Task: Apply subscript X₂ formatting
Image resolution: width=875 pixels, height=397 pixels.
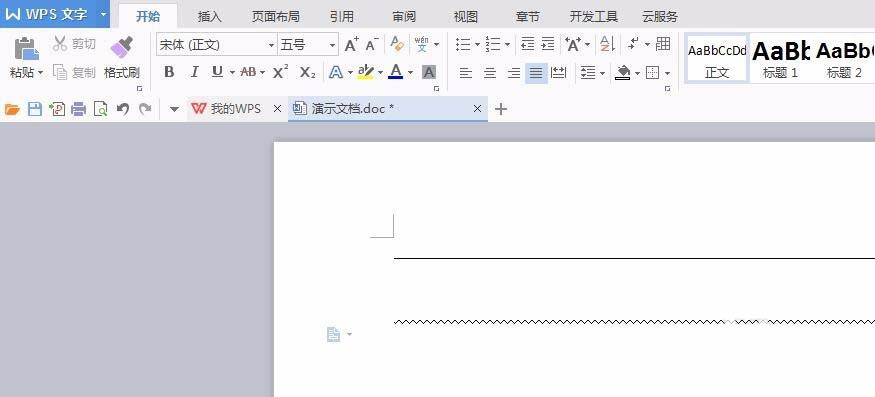Action: tap(307, 72)
